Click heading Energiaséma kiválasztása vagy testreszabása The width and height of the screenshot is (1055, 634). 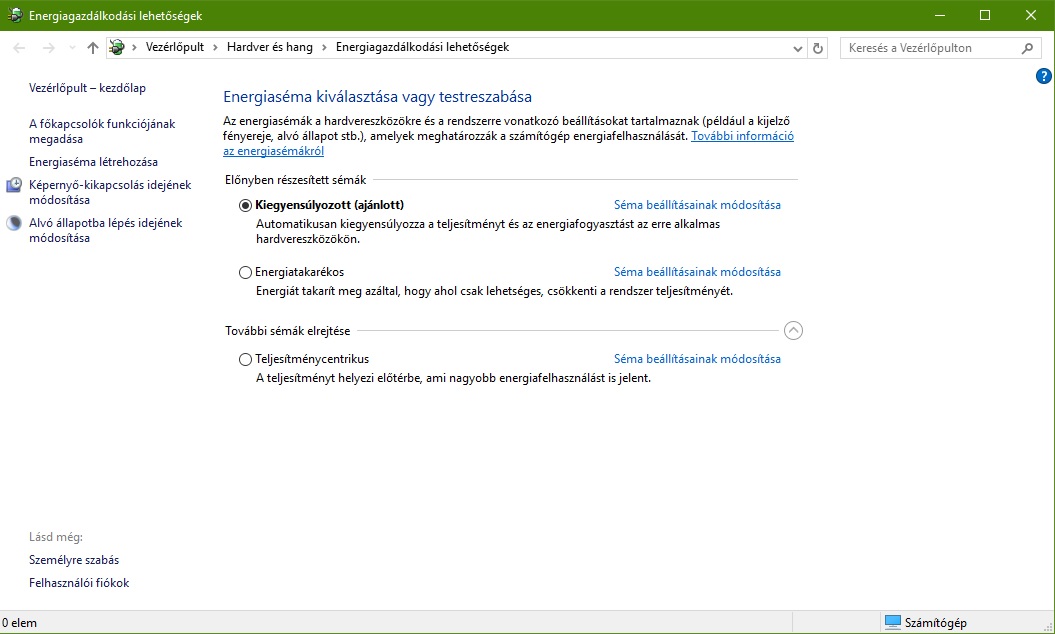(x=377, y=97)
